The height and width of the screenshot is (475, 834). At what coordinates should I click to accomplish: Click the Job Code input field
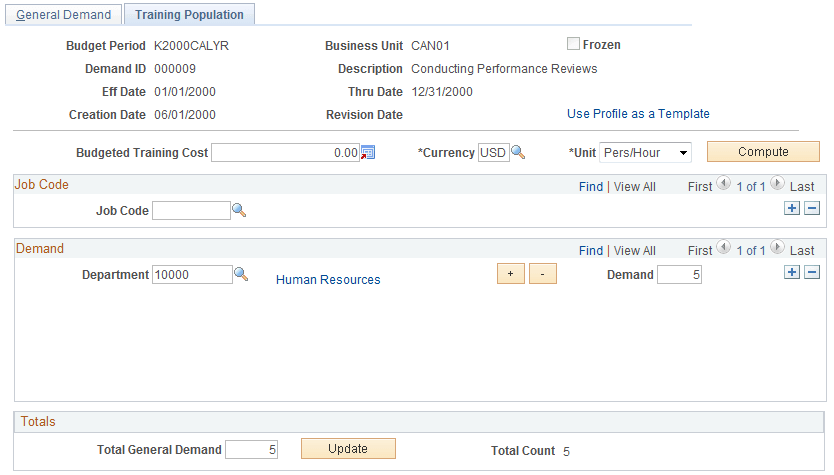coord(191,211)
